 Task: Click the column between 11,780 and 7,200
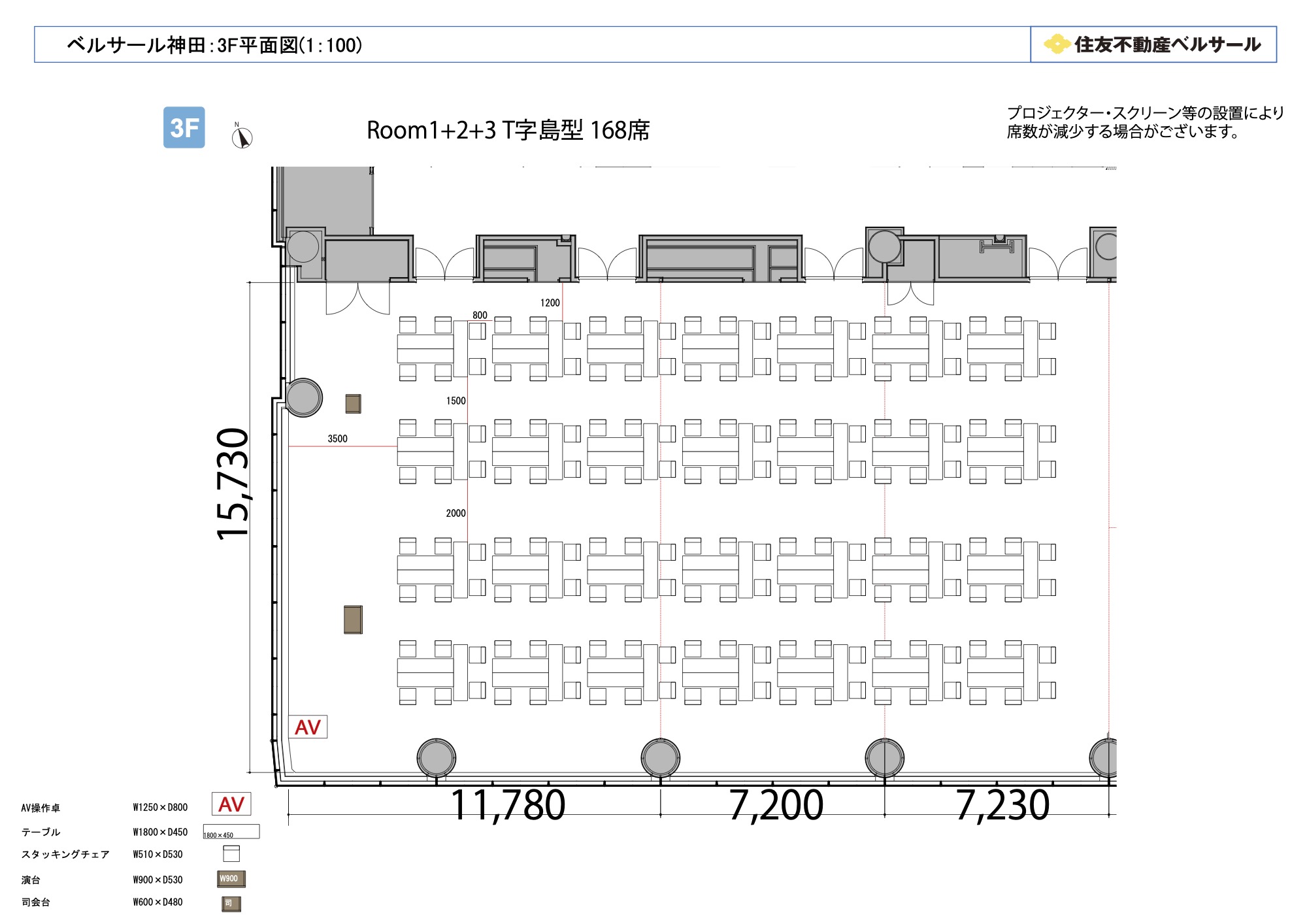pos(661,758)
